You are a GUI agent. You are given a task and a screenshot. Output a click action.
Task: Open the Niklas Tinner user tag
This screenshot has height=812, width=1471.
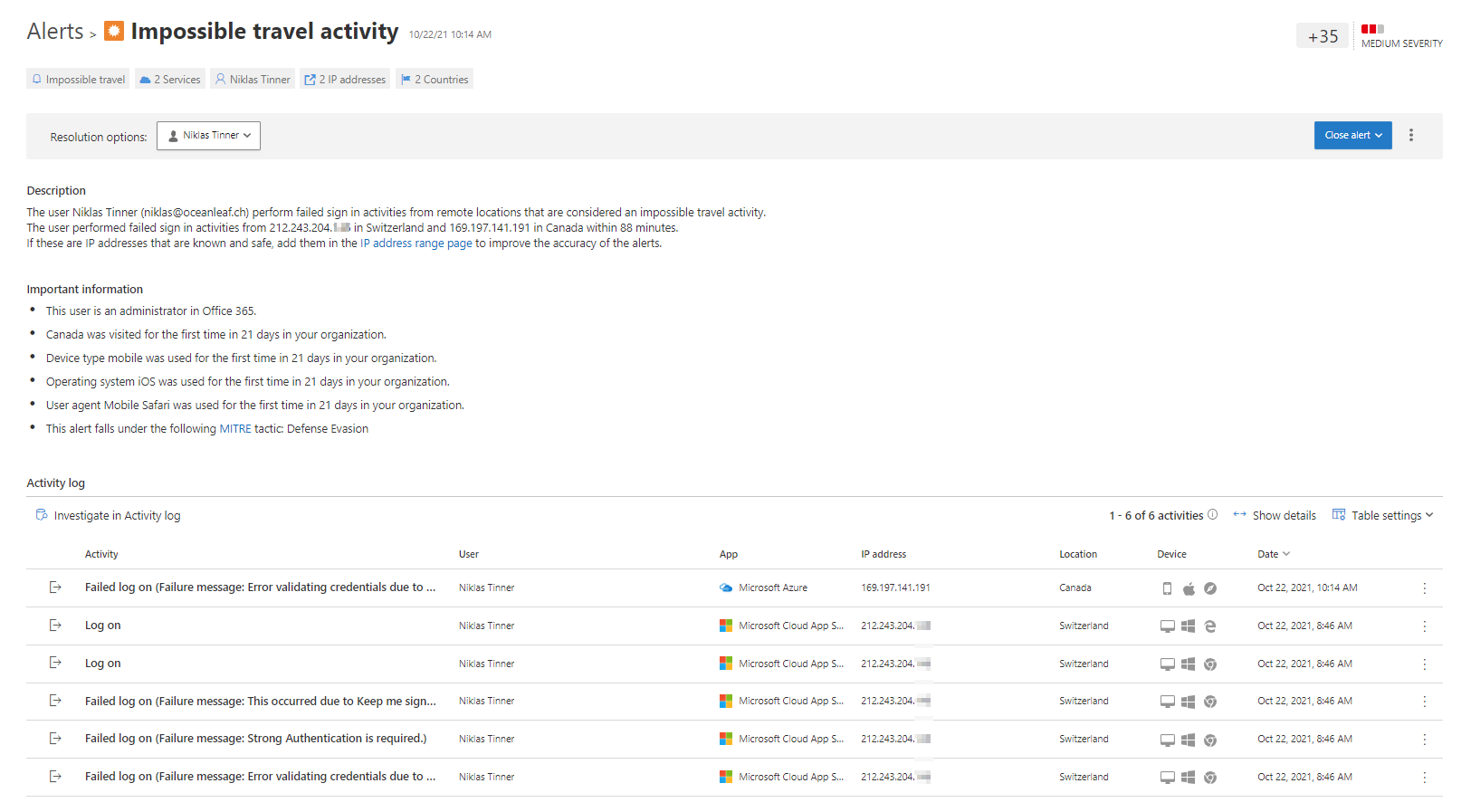click(x=253, y=80)
